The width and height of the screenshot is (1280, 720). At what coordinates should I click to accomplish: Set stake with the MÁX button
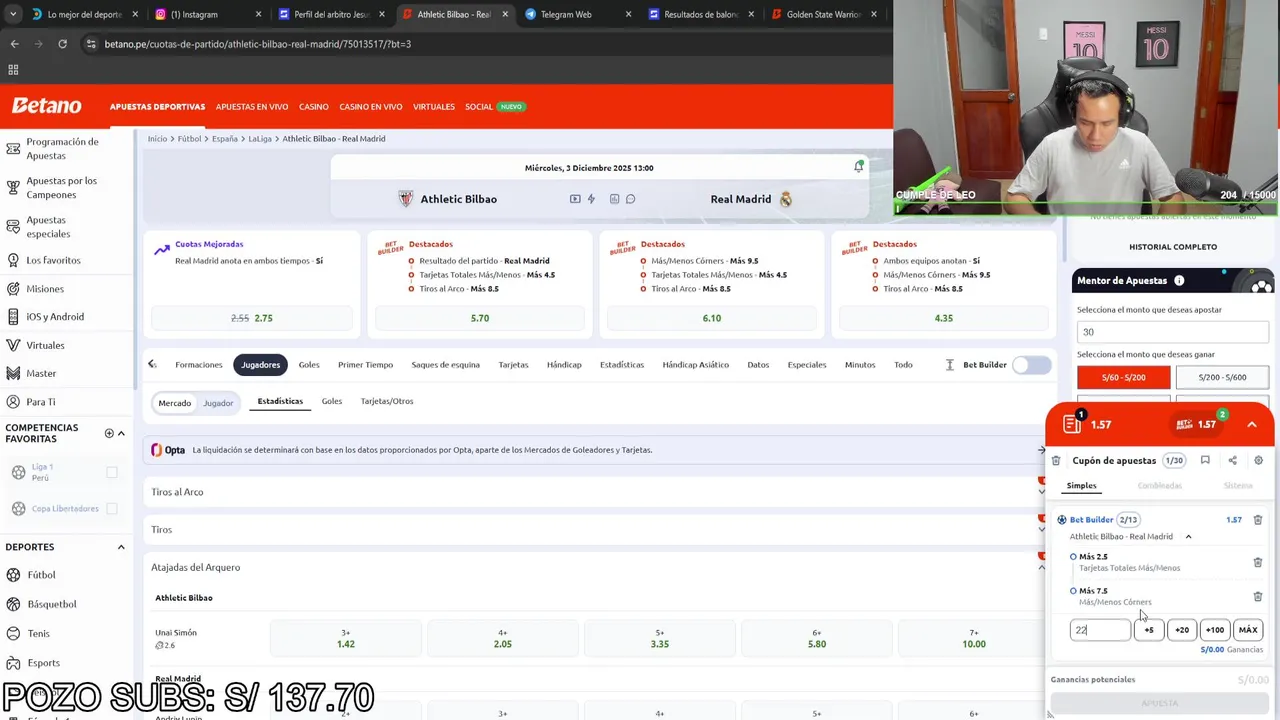[1248, 630]
